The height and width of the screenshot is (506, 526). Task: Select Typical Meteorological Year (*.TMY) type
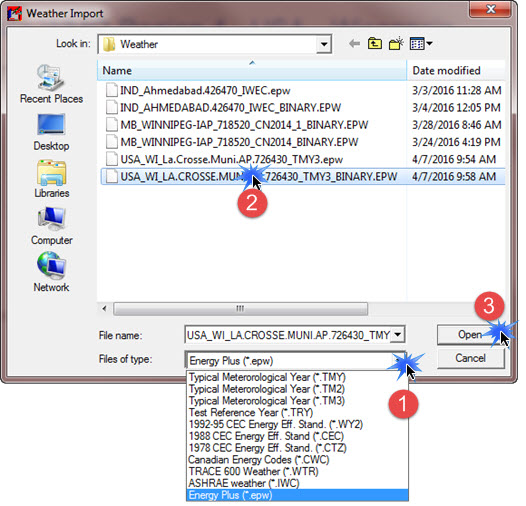[x=297, y=377]
